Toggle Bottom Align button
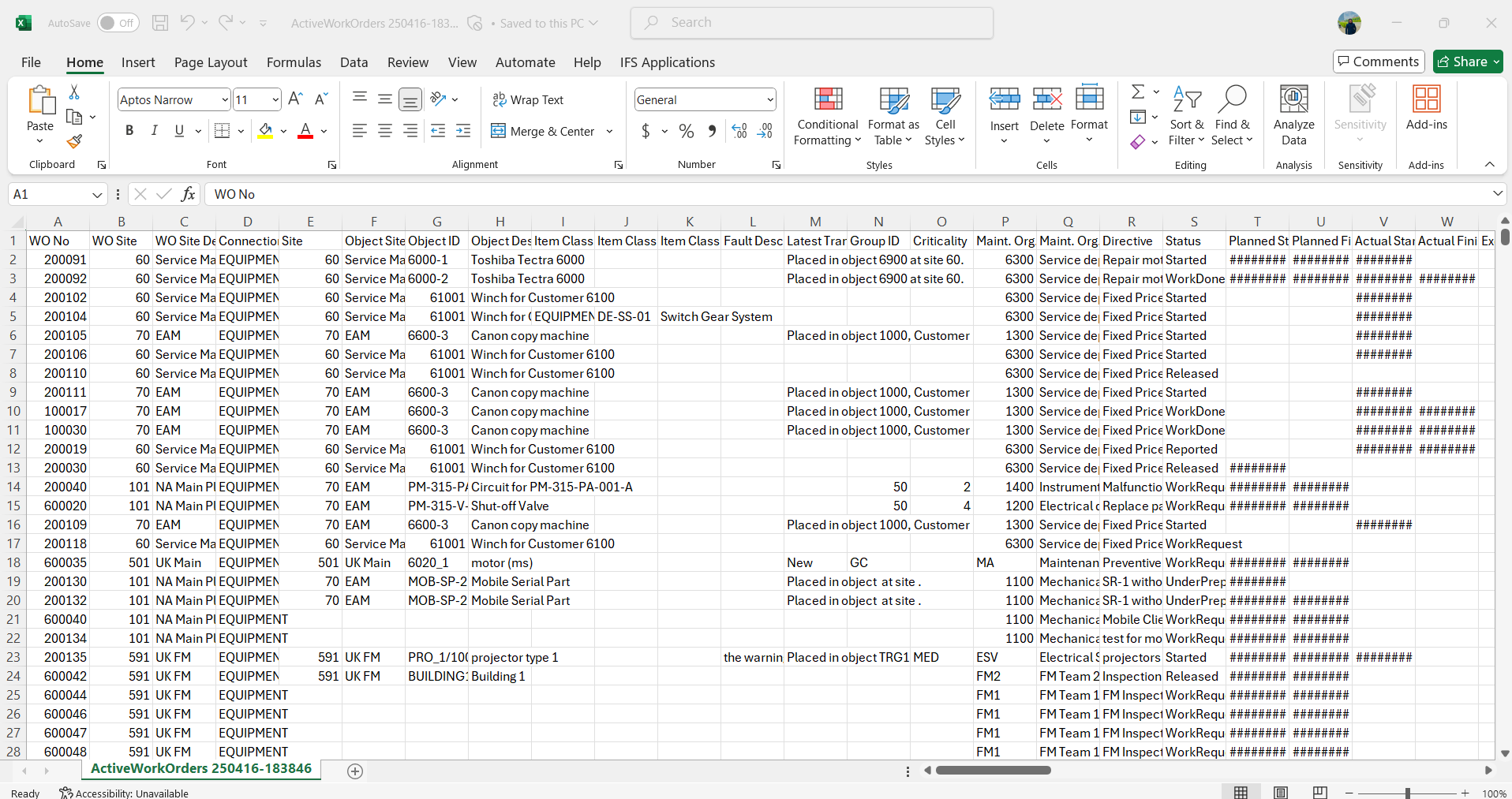This screenshot has height=799, width=1512. [x=410, y=99]
